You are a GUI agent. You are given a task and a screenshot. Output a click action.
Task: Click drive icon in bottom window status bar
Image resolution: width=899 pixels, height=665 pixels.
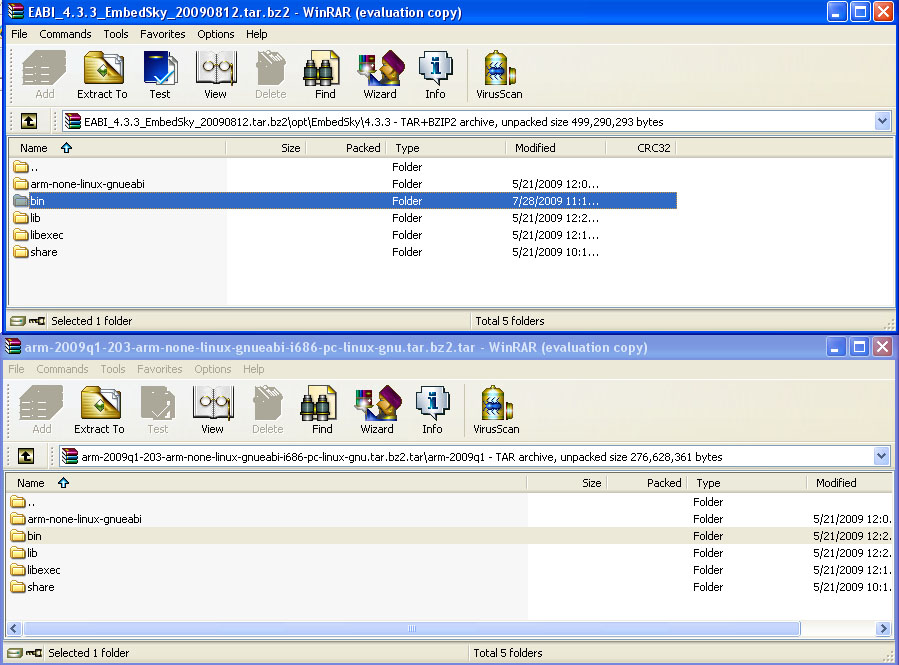(x=15, y=653)
